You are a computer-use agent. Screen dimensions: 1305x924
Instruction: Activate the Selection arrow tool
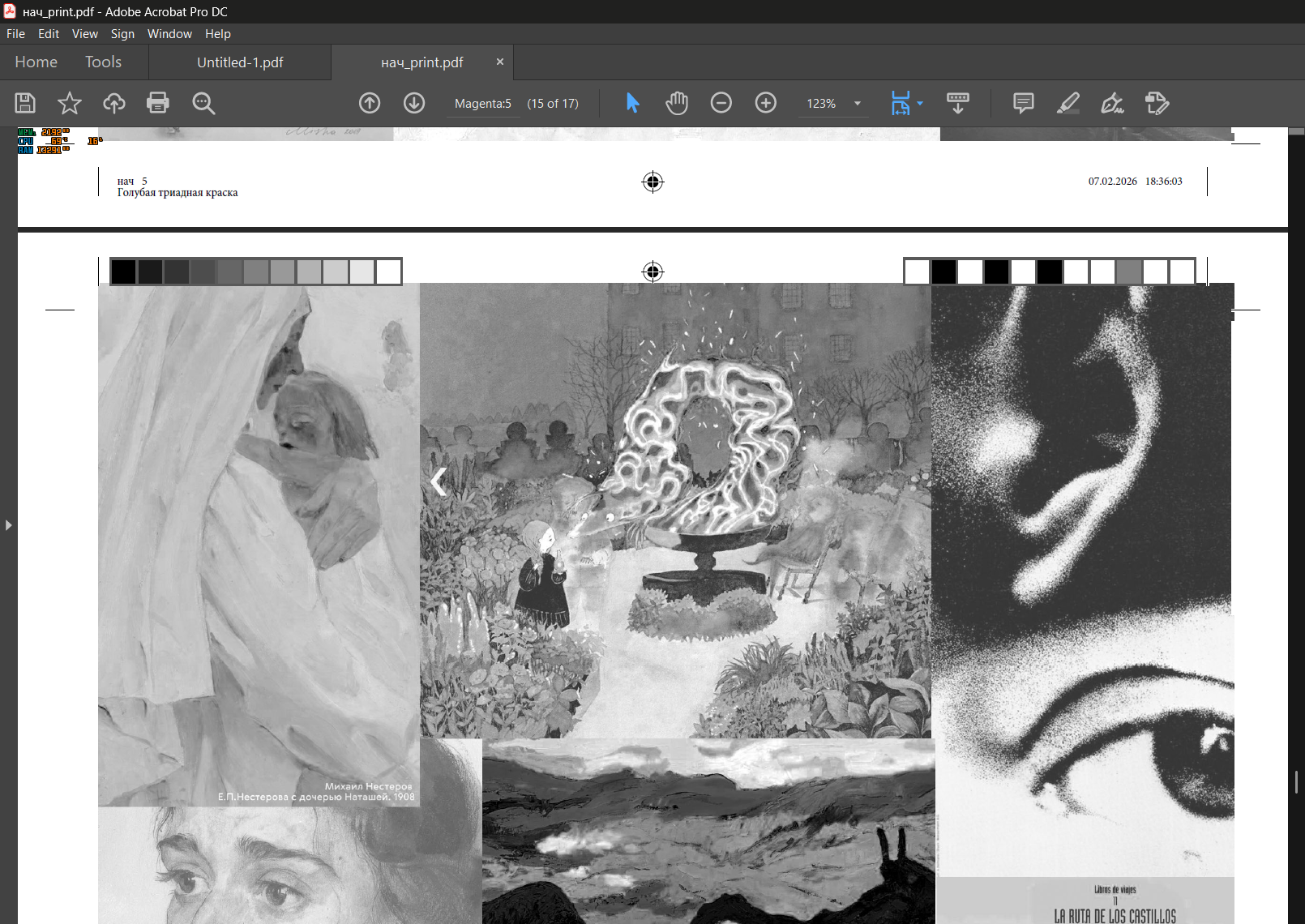(x=633, y=103)
